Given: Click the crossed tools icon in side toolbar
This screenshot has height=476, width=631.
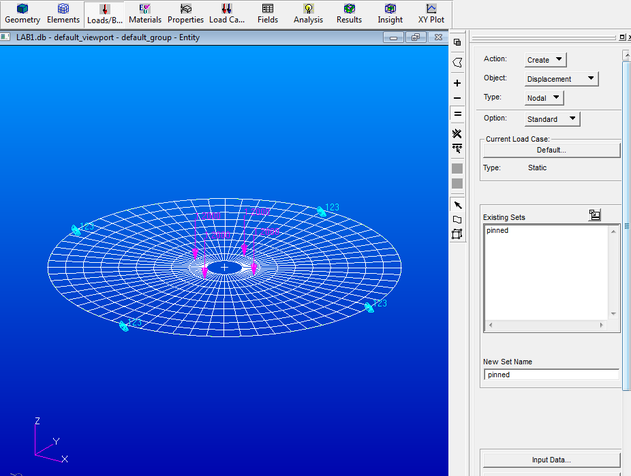Looking at the screenshot, I should [x=457, y=133].
